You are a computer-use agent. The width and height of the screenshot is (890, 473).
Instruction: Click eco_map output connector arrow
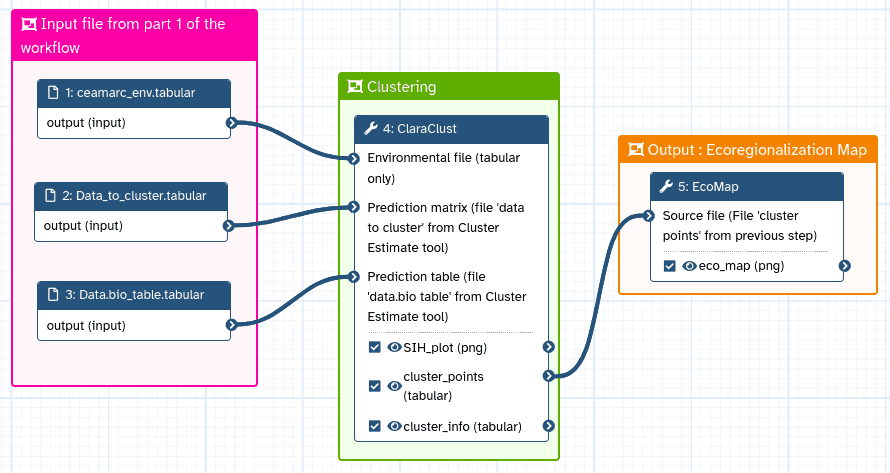point(845,266)
